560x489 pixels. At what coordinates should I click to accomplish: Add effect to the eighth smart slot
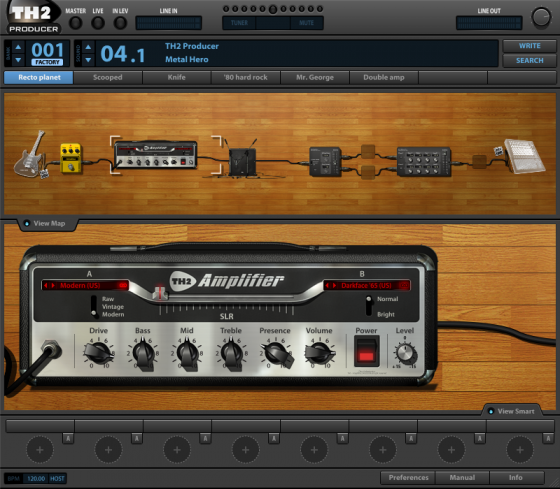(520, 450)
